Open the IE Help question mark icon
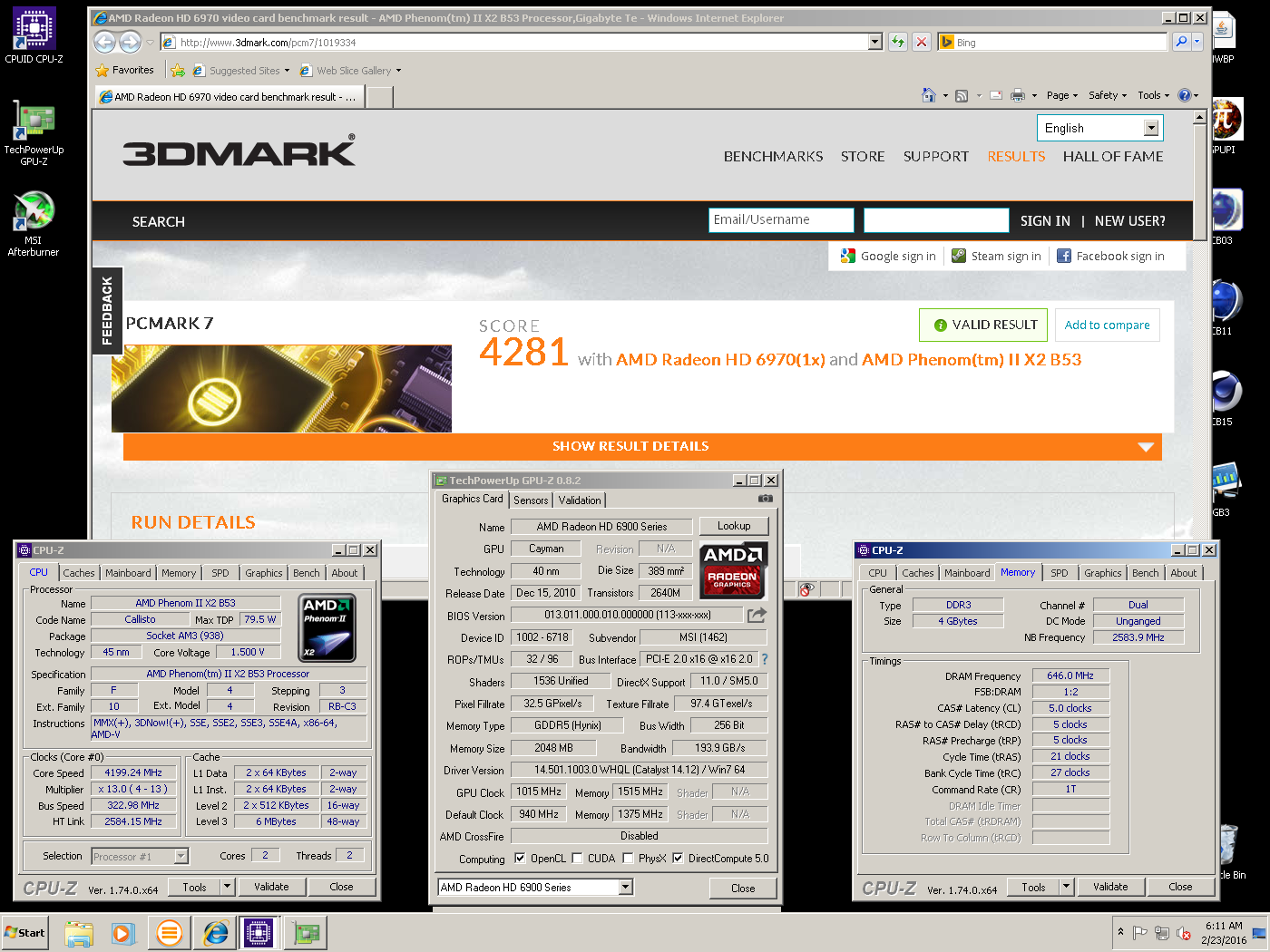1270x952 pixels. tap(1184, 95)
